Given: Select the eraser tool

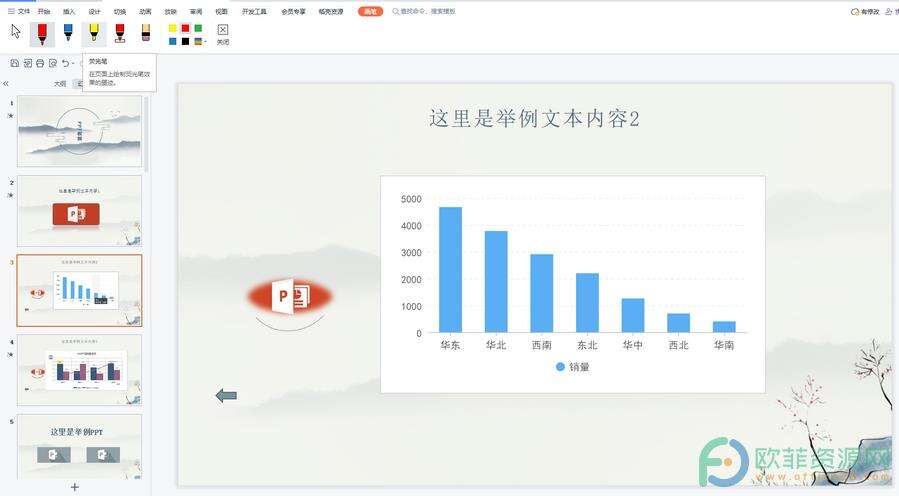Looking at the screenshot, I should pyautogui.click(x=146, y=32).
